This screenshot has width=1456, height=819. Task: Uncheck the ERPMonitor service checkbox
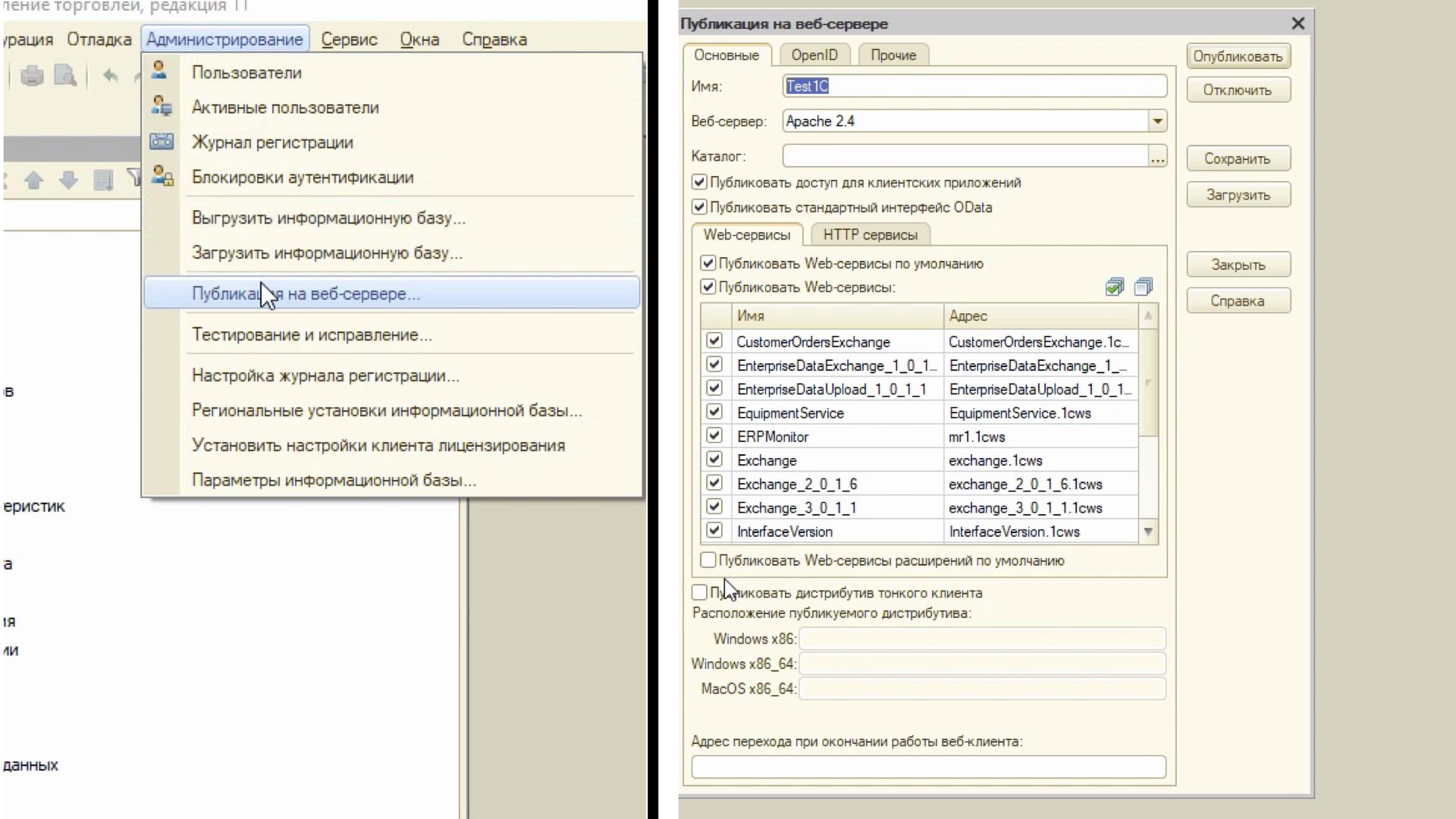(x=714, y=435)
